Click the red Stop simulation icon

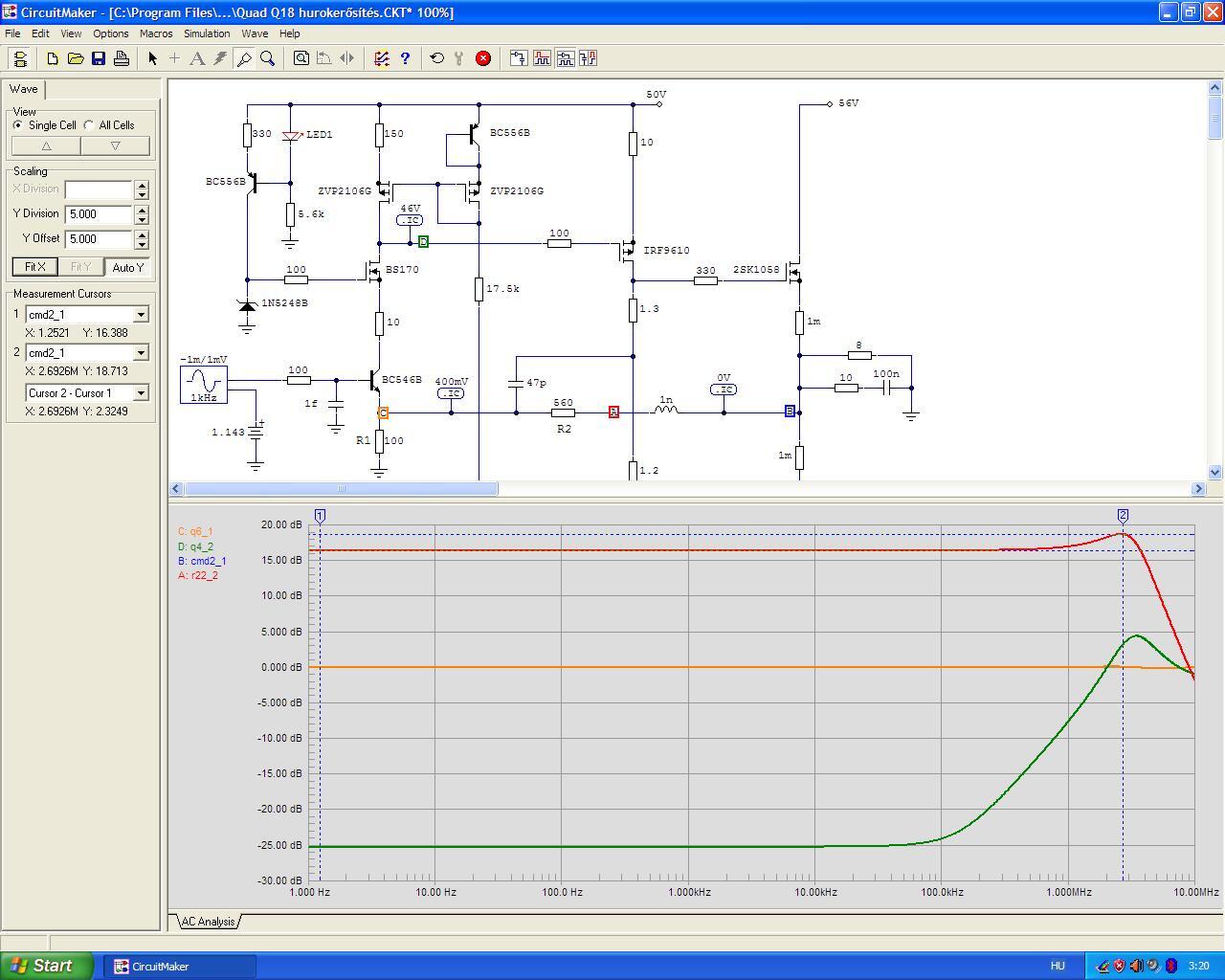(x=483, y=58)
